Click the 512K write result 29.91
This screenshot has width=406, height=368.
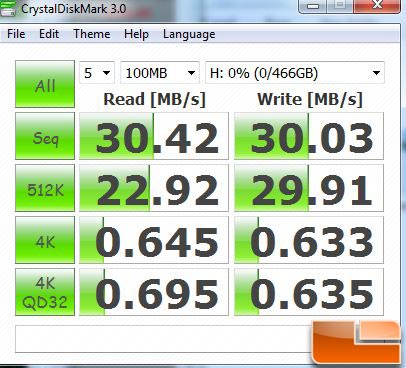309,188
